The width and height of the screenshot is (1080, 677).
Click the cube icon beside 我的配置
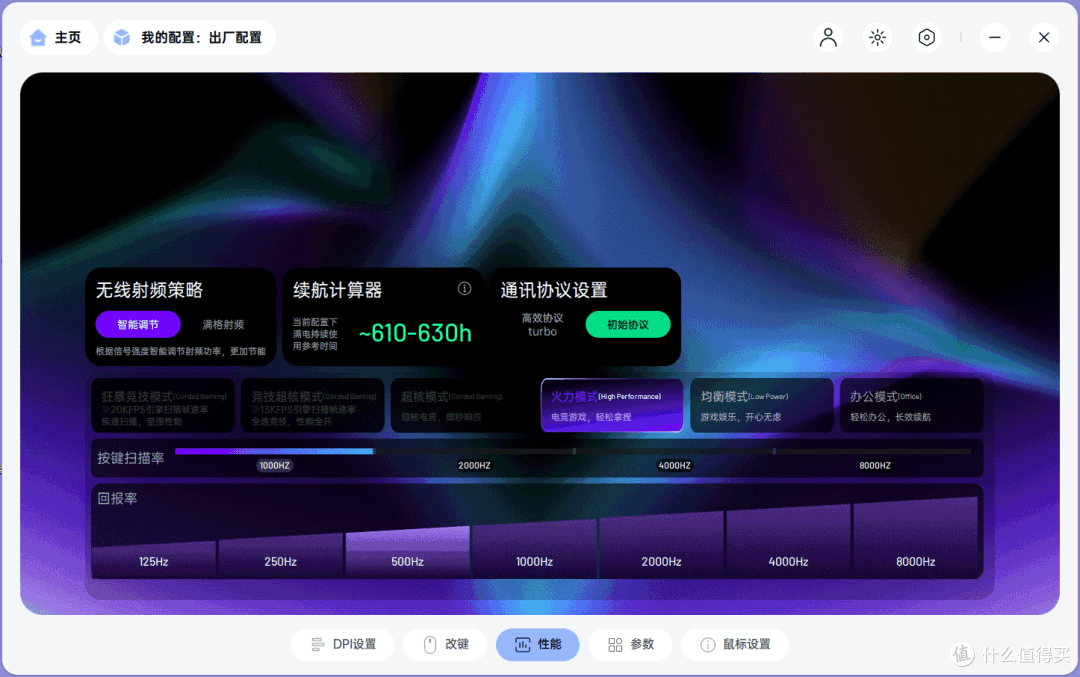(x=122, y=37)
